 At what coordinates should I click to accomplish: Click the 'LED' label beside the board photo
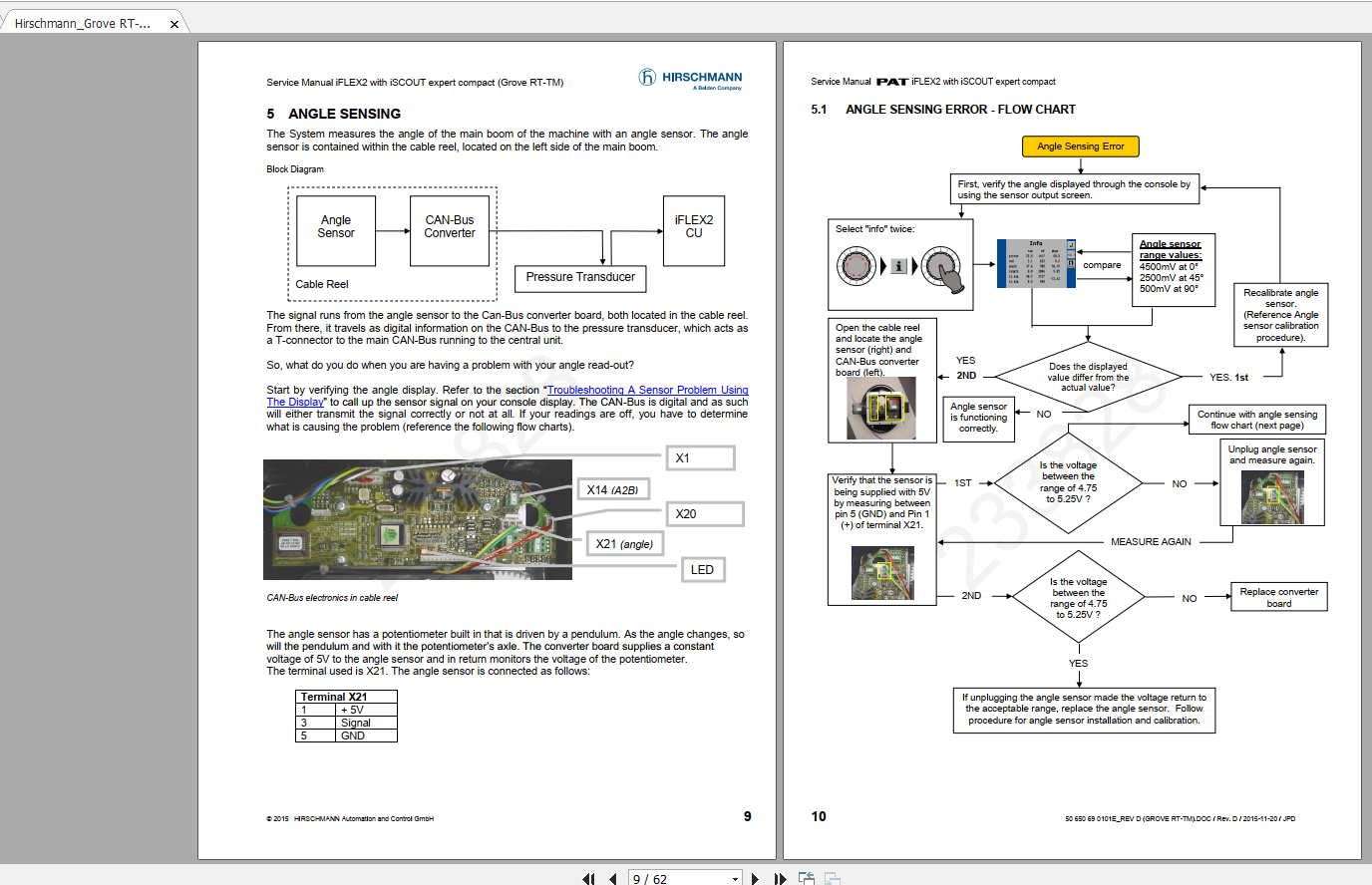click(x=703, y=570)
